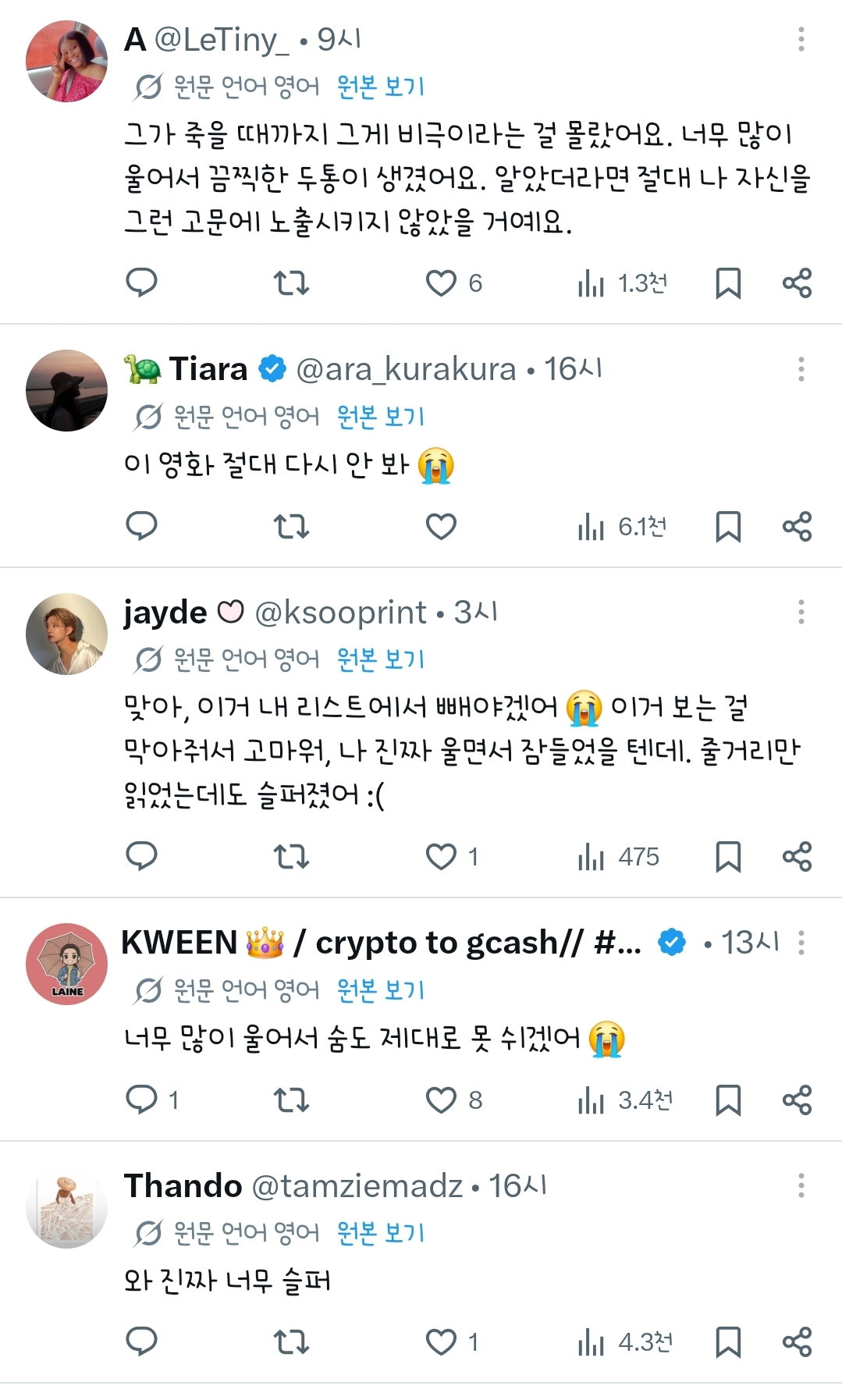The height and width of the screenshot is (1400, 842).
Task: Reply to the @LeTiny_ tweet
Action: pyautogui.click(x=142, y=282)
